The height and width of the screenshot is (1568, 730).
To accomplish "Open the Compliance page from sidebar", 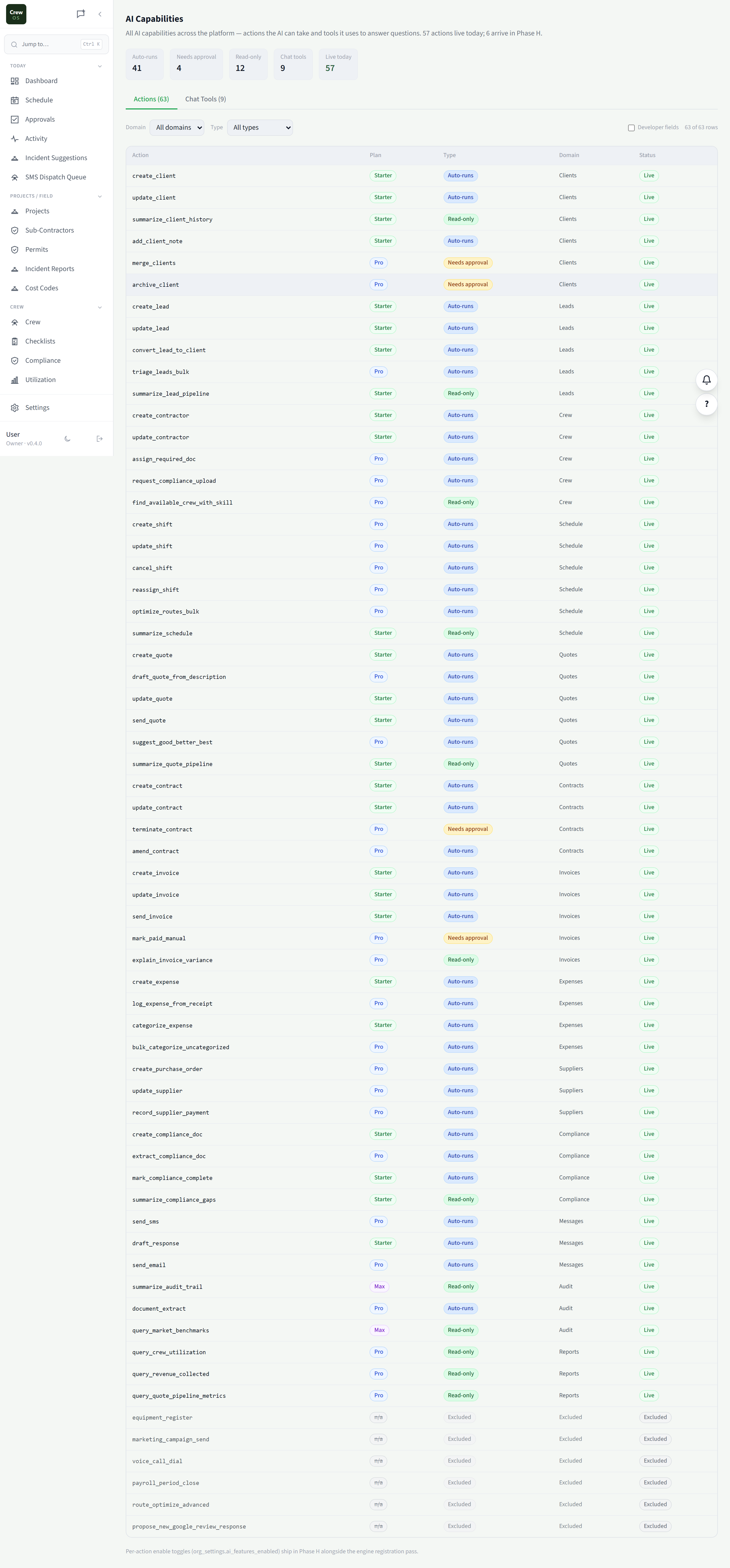I will point(57,360).
